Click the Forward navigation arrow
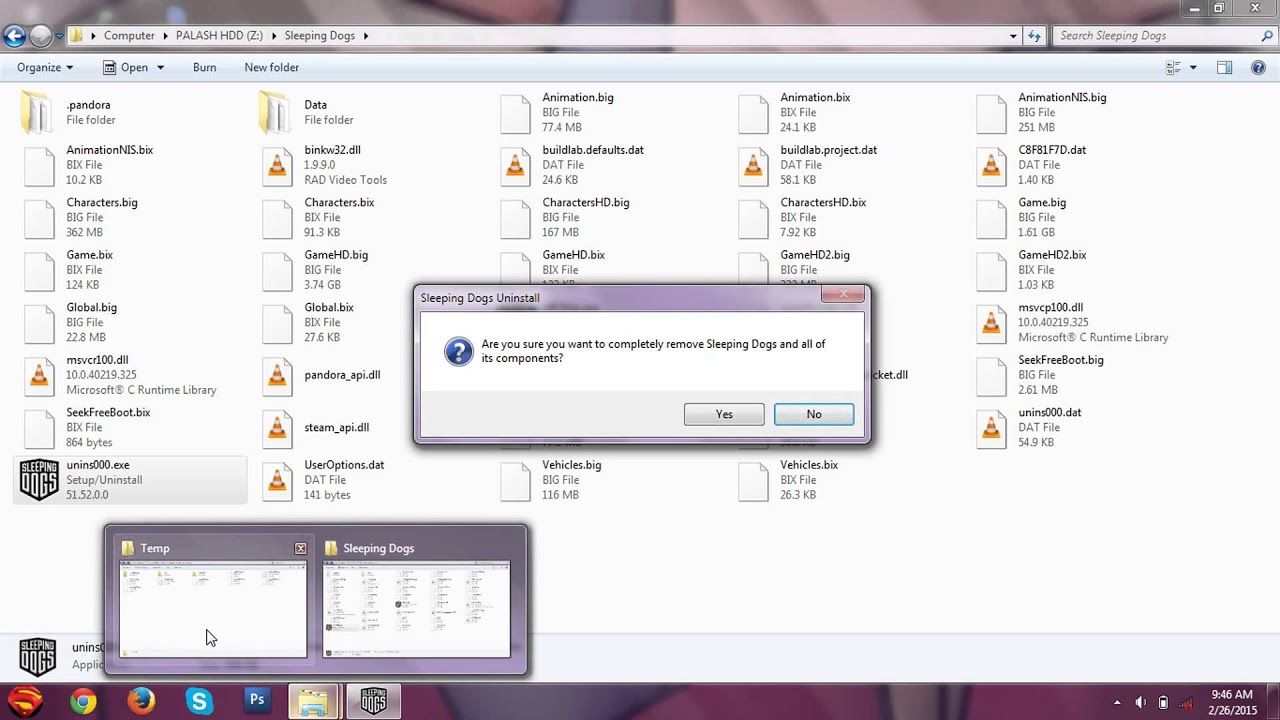1280x720 pixels. coord(40,36)
